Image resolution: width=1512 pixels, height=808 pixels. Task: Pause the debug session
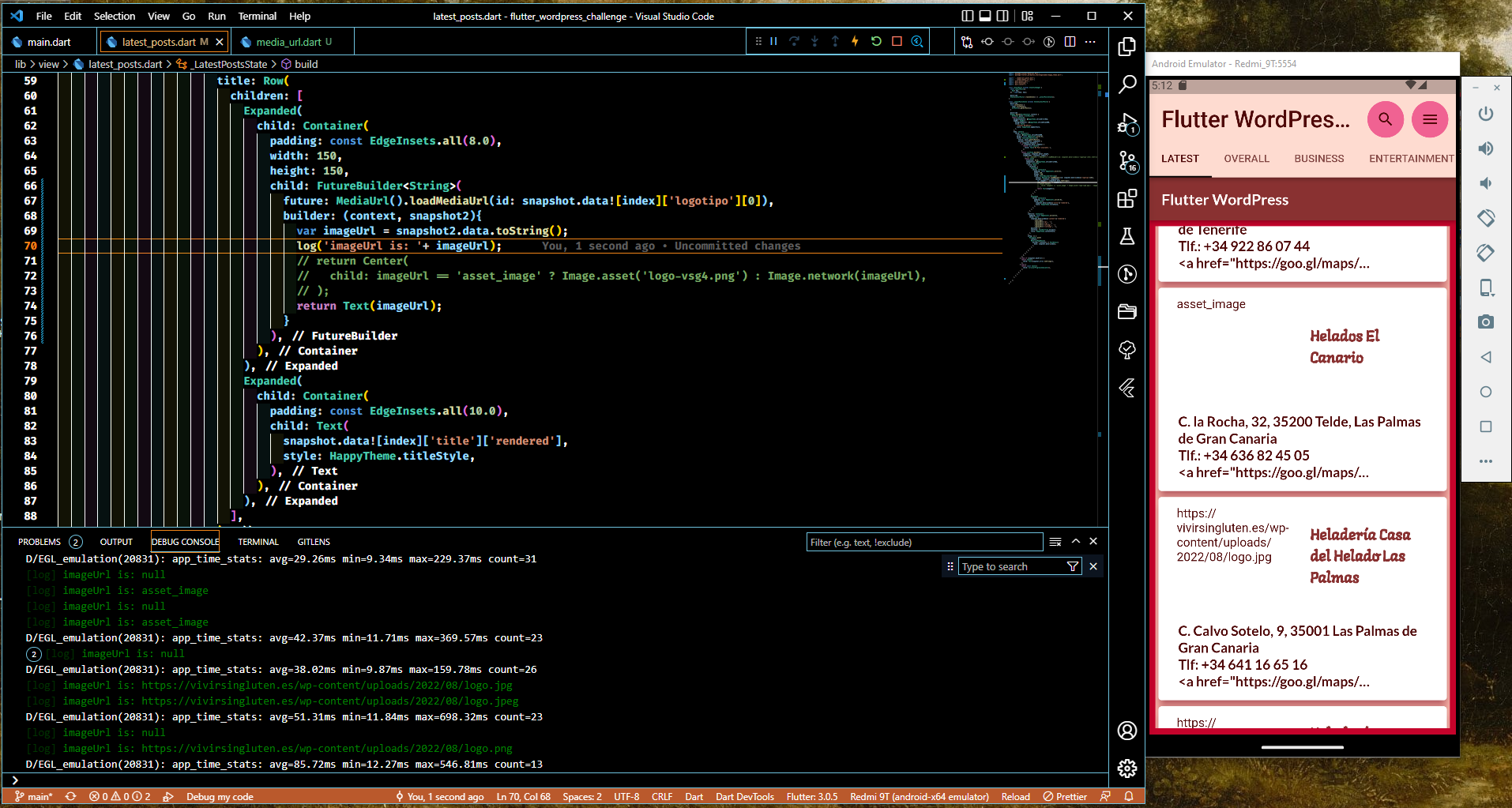coord(773,42)
